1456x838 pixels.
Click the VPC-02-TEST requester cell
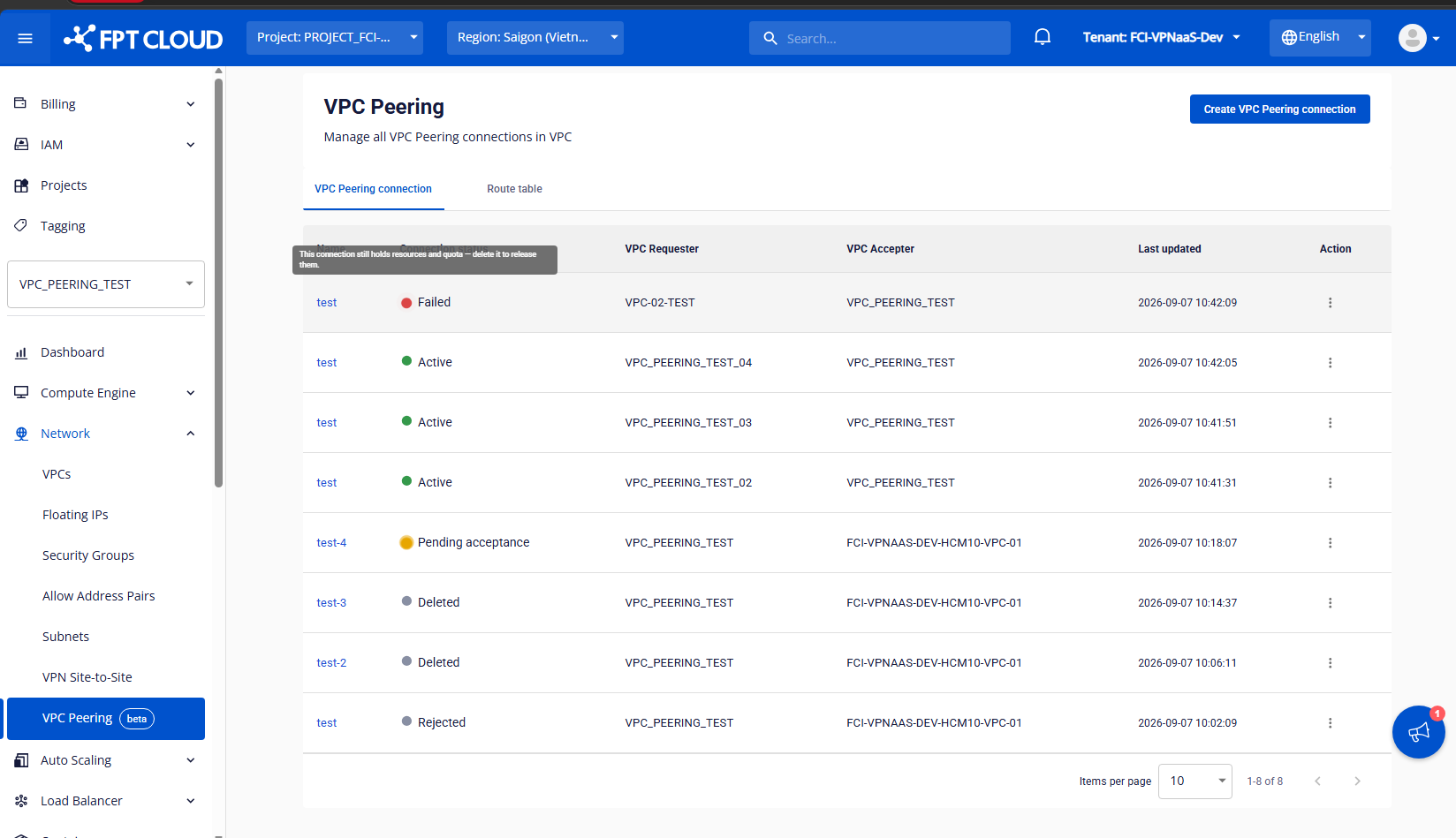tap(660, 303)
